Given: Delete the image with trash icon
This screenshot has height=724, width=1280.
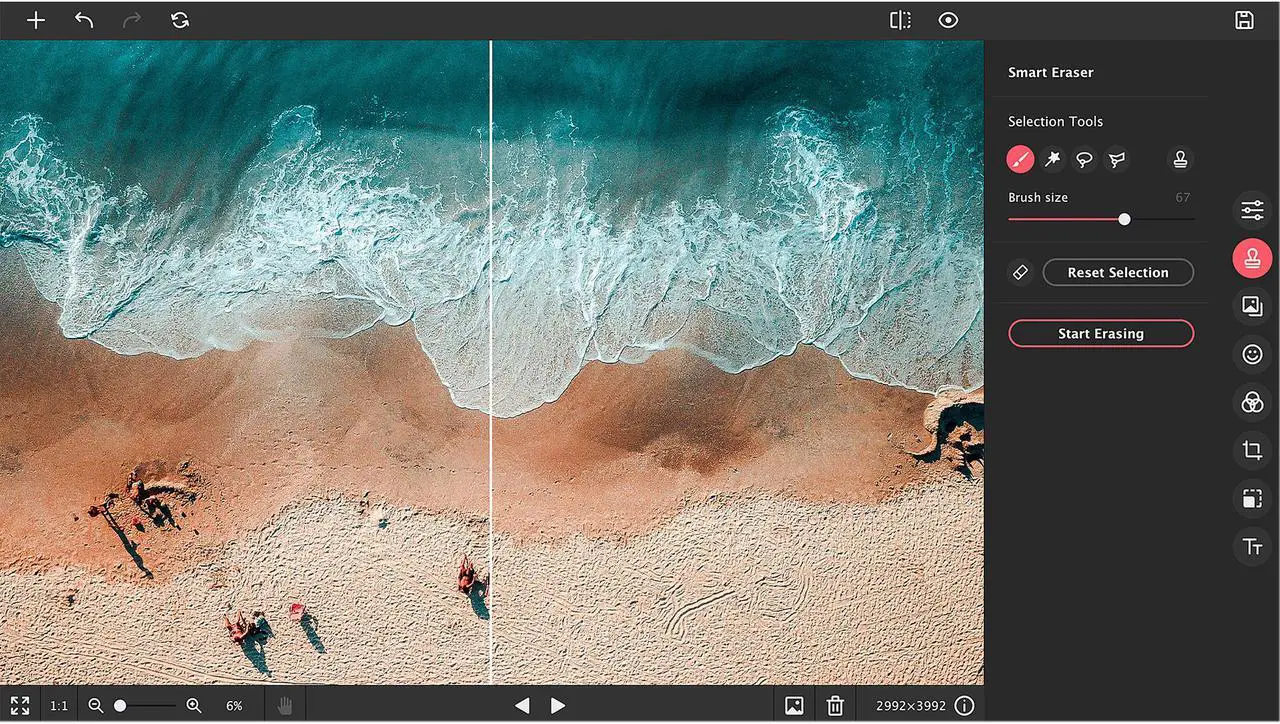Looking at the screenshot, I should tap(835, 706).
